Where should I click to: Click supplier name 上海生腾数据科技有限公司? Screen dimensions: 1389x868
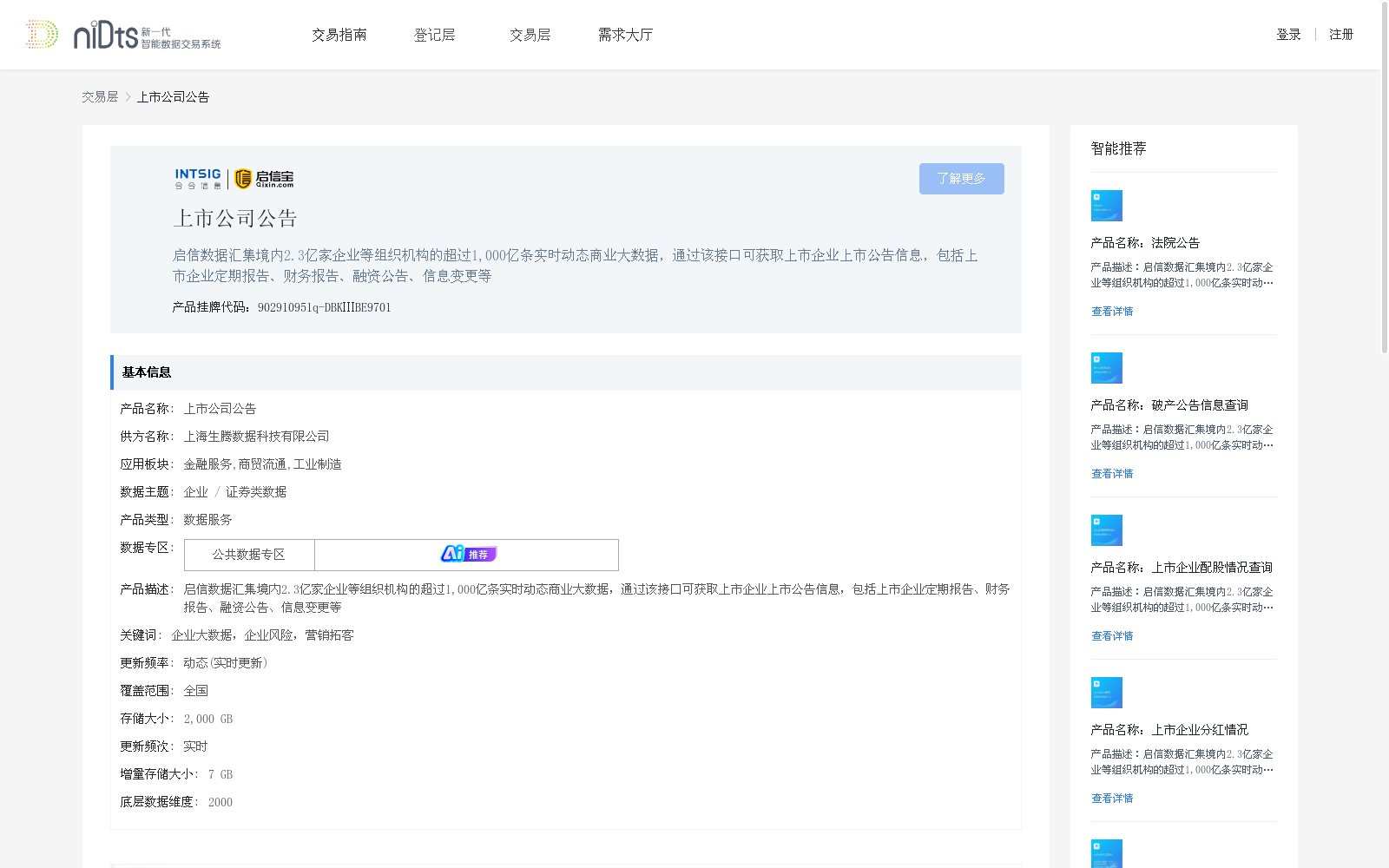(256, 437)
